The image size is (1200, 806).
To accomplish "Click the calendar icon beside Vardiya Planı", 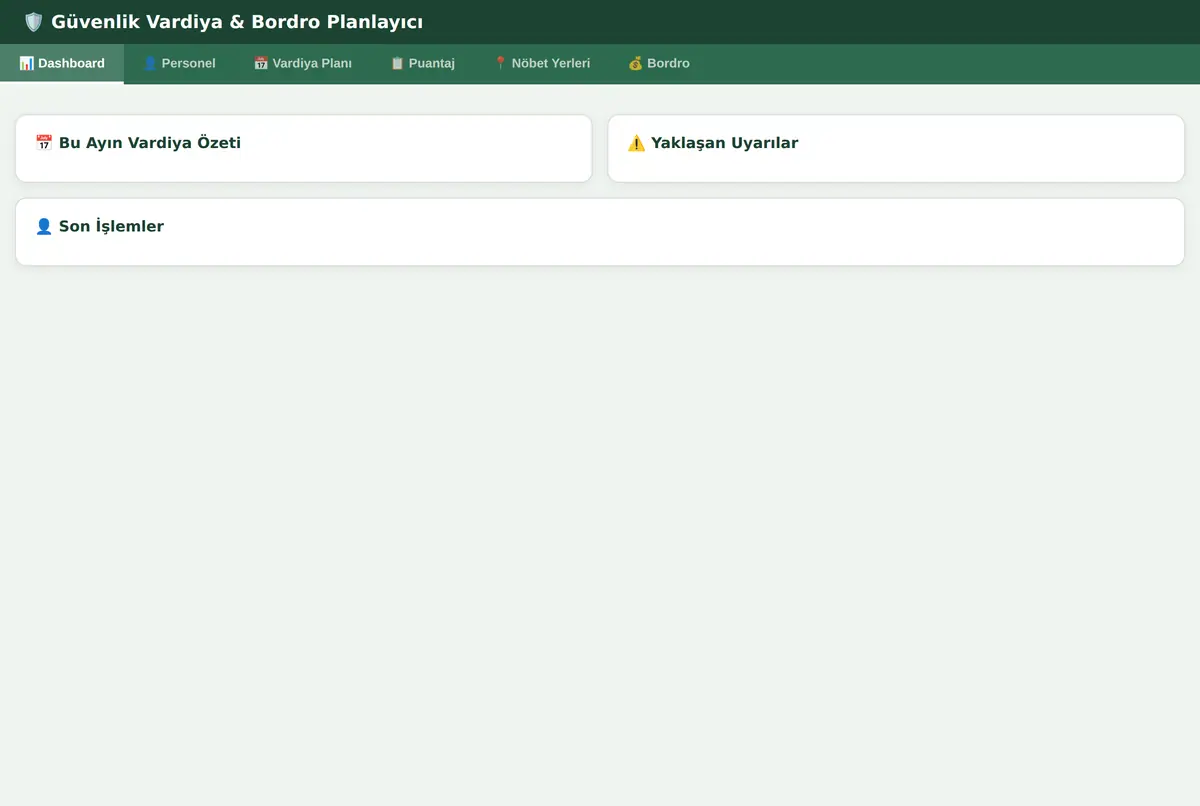I will point(261,63).
